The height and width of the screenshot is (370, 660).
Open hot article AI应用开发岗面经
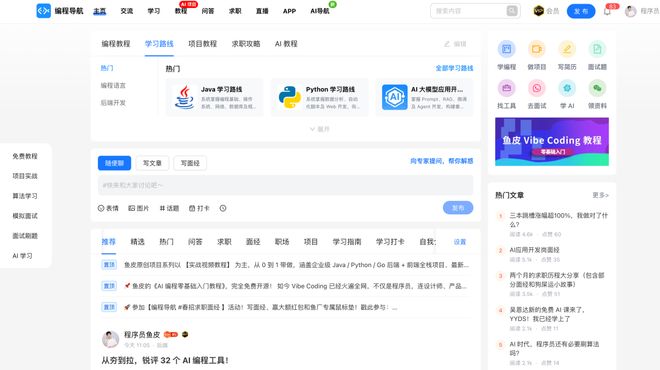tap(535, 250)
